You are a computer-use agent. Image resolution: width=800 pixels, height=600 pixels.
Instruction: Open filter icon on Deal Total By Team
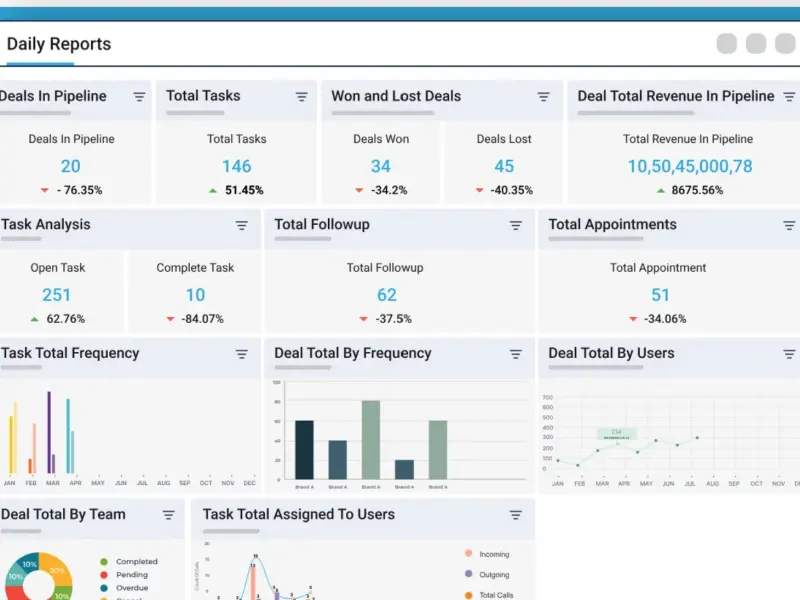tap(168, 515)
